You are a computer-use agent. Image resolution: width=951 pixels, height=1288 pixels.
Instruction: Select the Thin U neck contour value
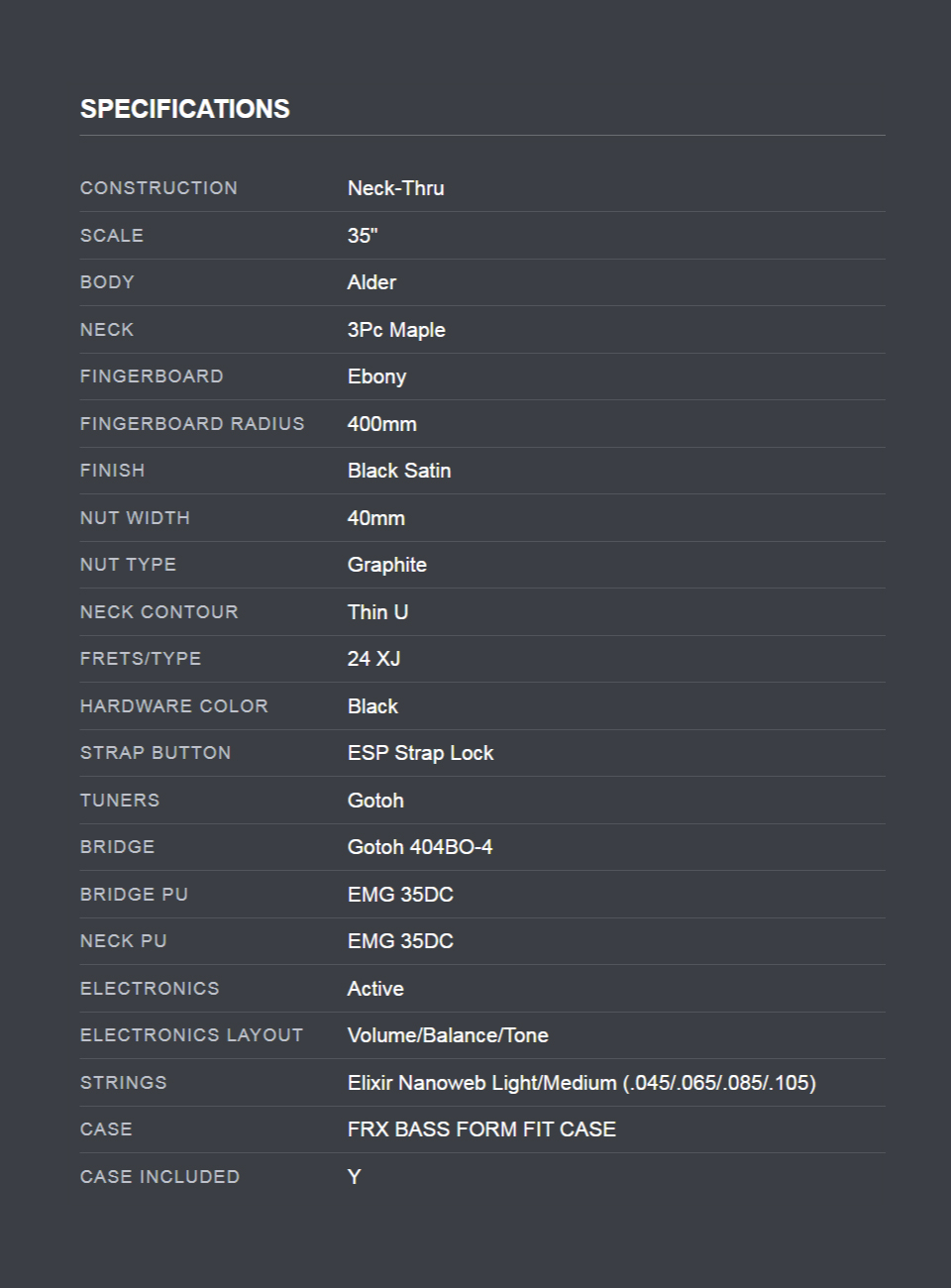click(x=377, y=612)
